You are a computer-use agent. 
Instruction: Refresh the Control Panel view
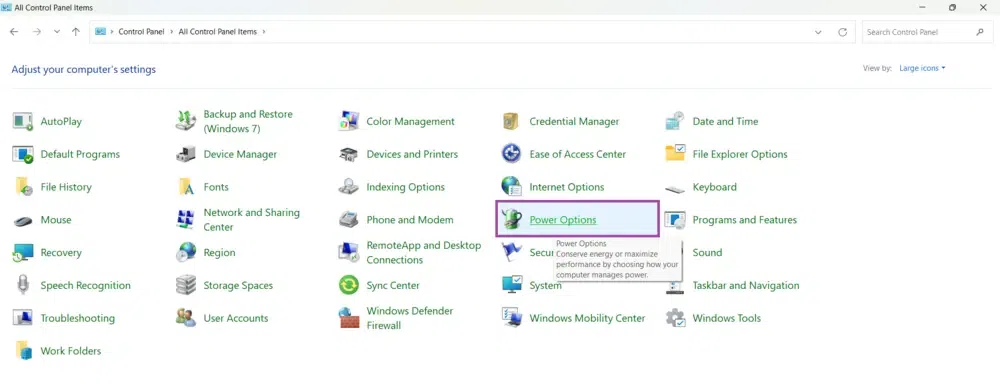pos(842,32)
